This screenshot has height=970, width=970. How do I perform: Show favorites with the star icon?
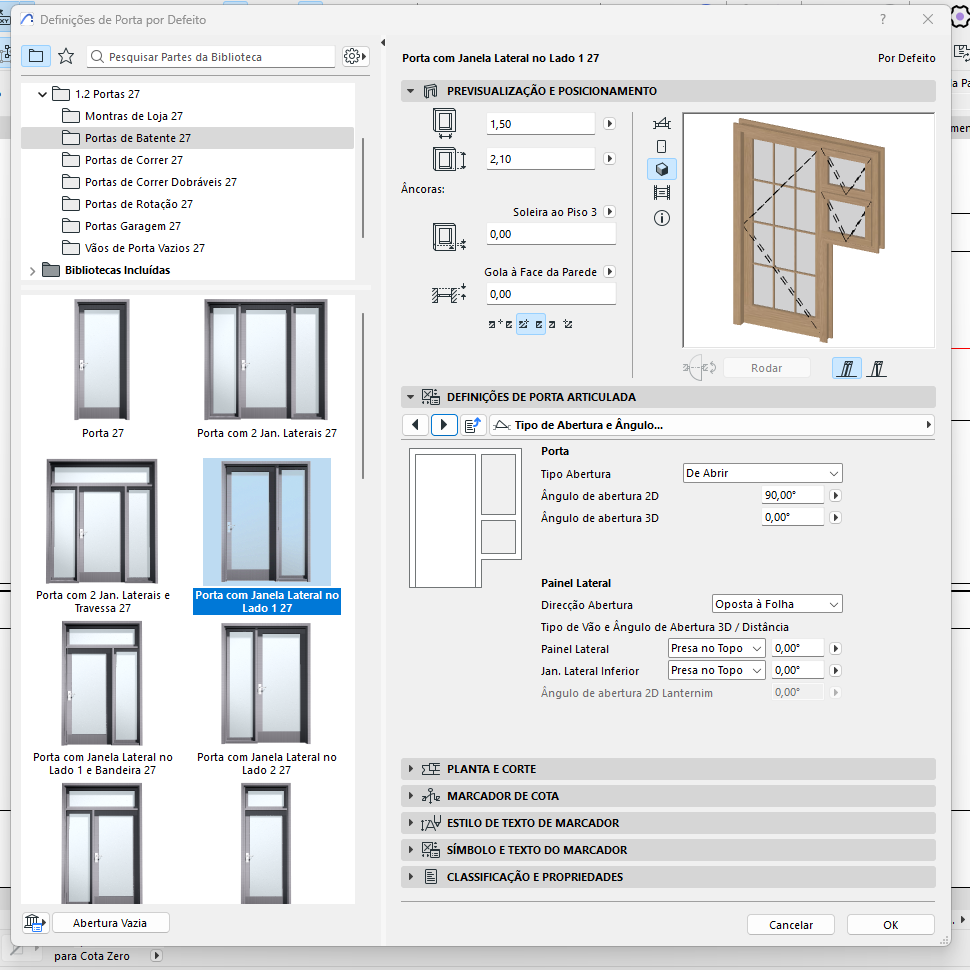66,56
